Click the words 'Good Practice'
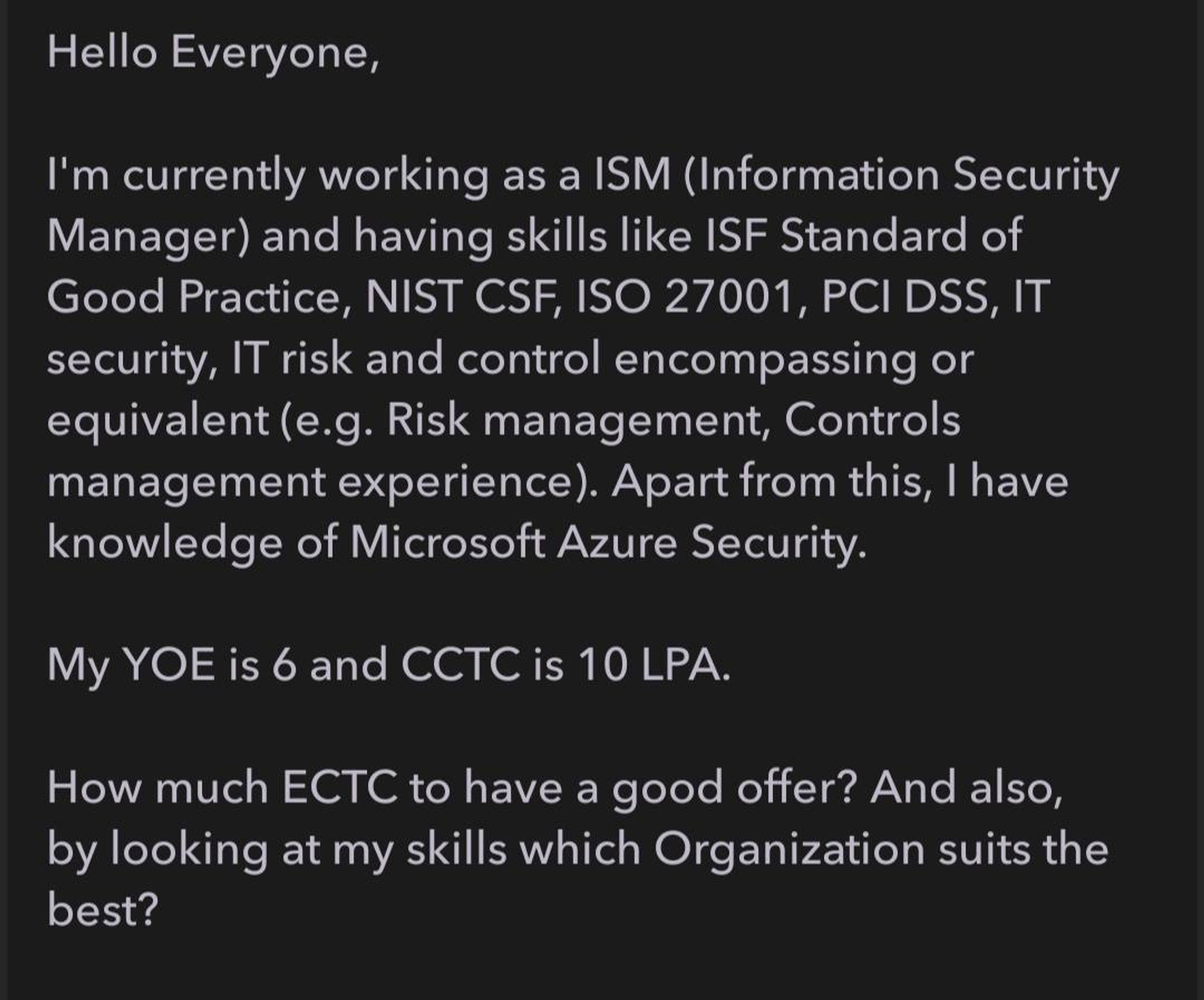 click(x=193, y=296)
